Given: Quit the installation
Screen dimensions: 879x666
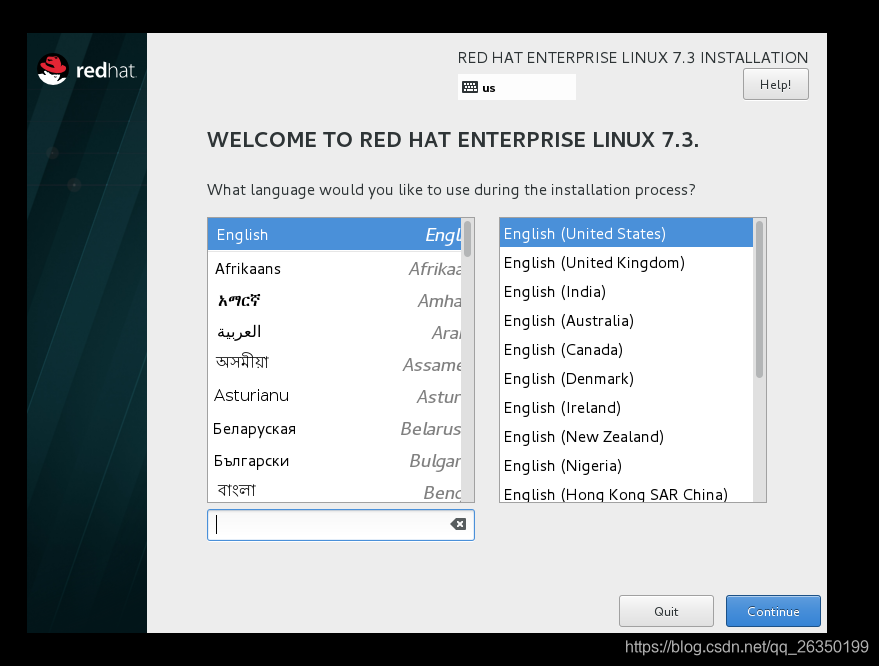Looking at the screenshot, I should tap(666, 611).
